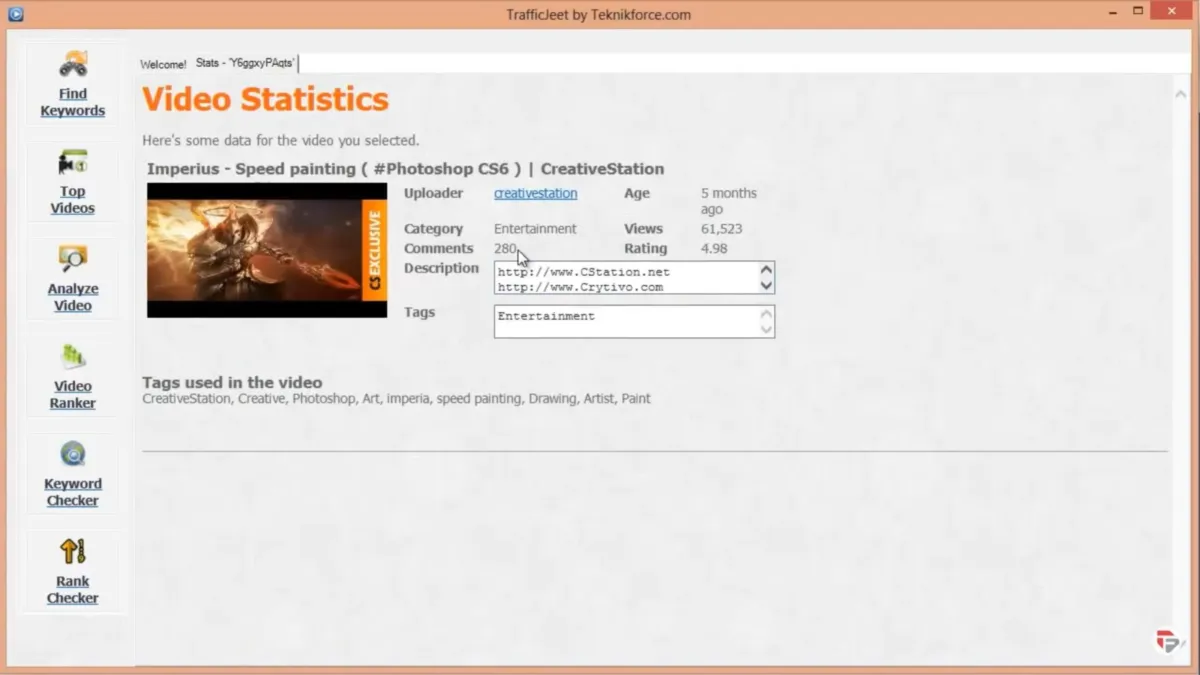Open the Keyword Checker icon

73,454
